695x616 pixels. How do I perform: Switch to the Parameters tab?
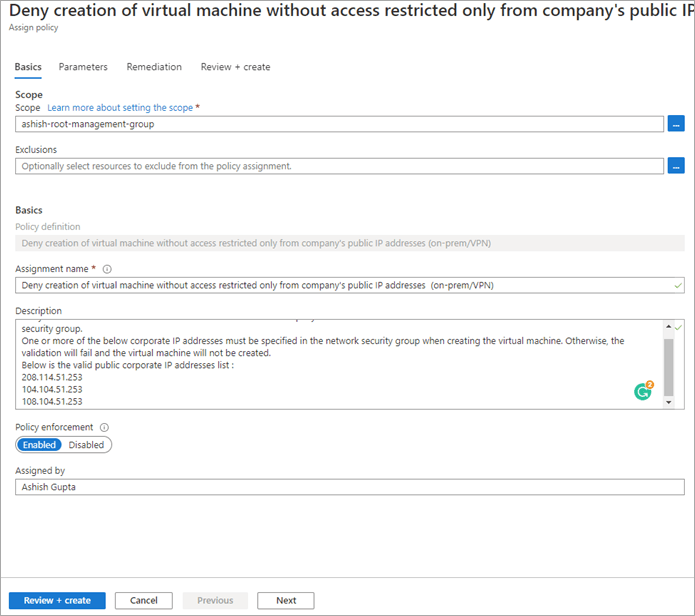tap(83, 67)
